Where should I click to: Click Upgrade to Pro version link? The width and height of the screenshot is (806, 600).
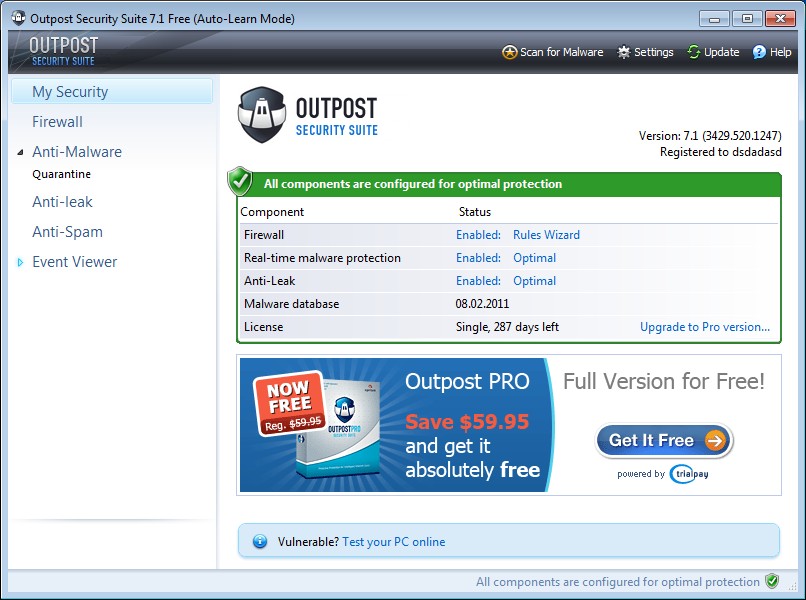click(705, 327)
